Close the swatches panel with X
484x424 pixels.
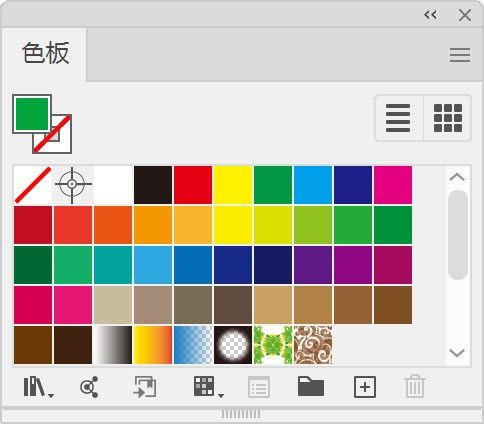(465, 15)
